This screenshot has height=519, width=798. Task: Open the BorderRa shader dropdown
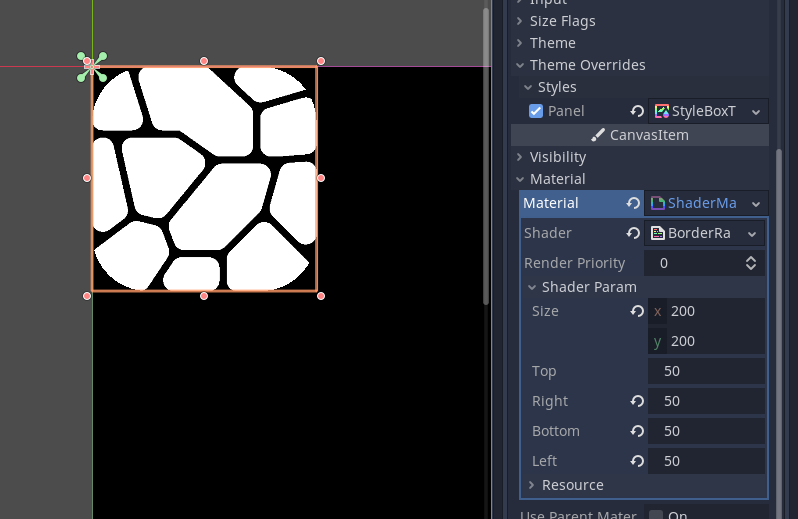click(751, 233)
